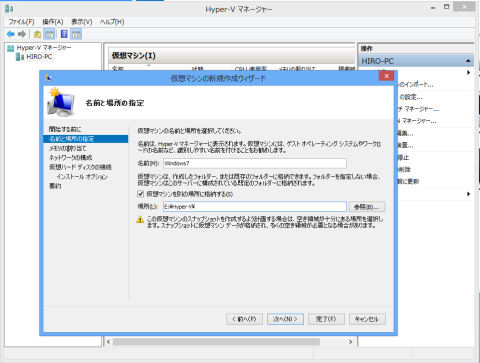Select the Hyper-V マネージャー root tree node
Screen dimensions: 480x363
point(44,48)
